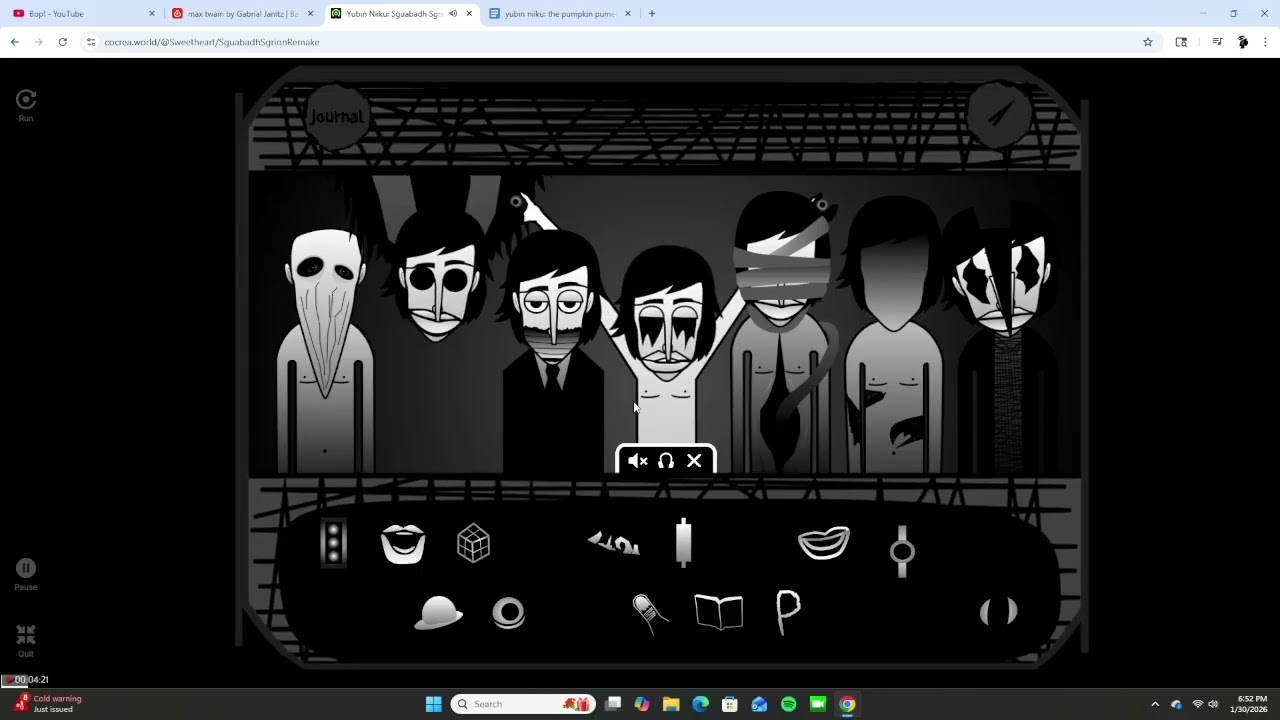Screen dimensions: 1280x720
Task: Reload the current page
Action: [62, 42]
